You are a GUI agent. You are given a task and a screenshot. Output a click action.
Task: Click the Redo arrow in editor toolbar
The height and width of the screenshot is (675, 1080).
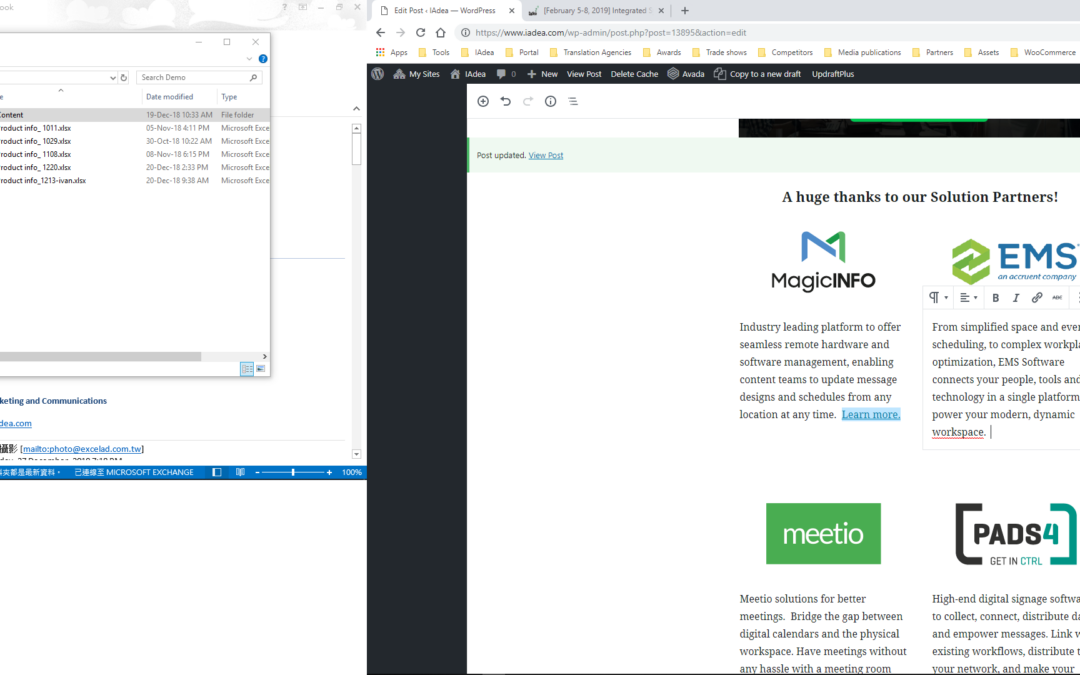click(528, 101)
